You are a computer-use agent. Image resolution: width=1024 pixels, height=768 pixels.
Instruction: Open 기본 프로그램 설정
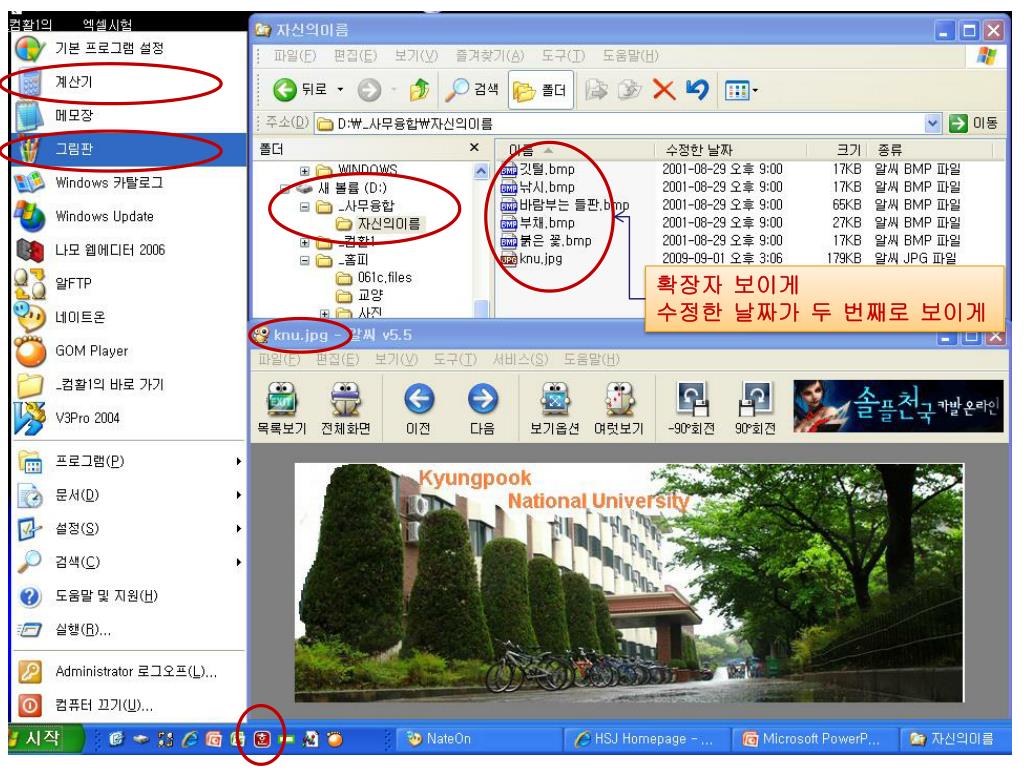tap(128, 48)
